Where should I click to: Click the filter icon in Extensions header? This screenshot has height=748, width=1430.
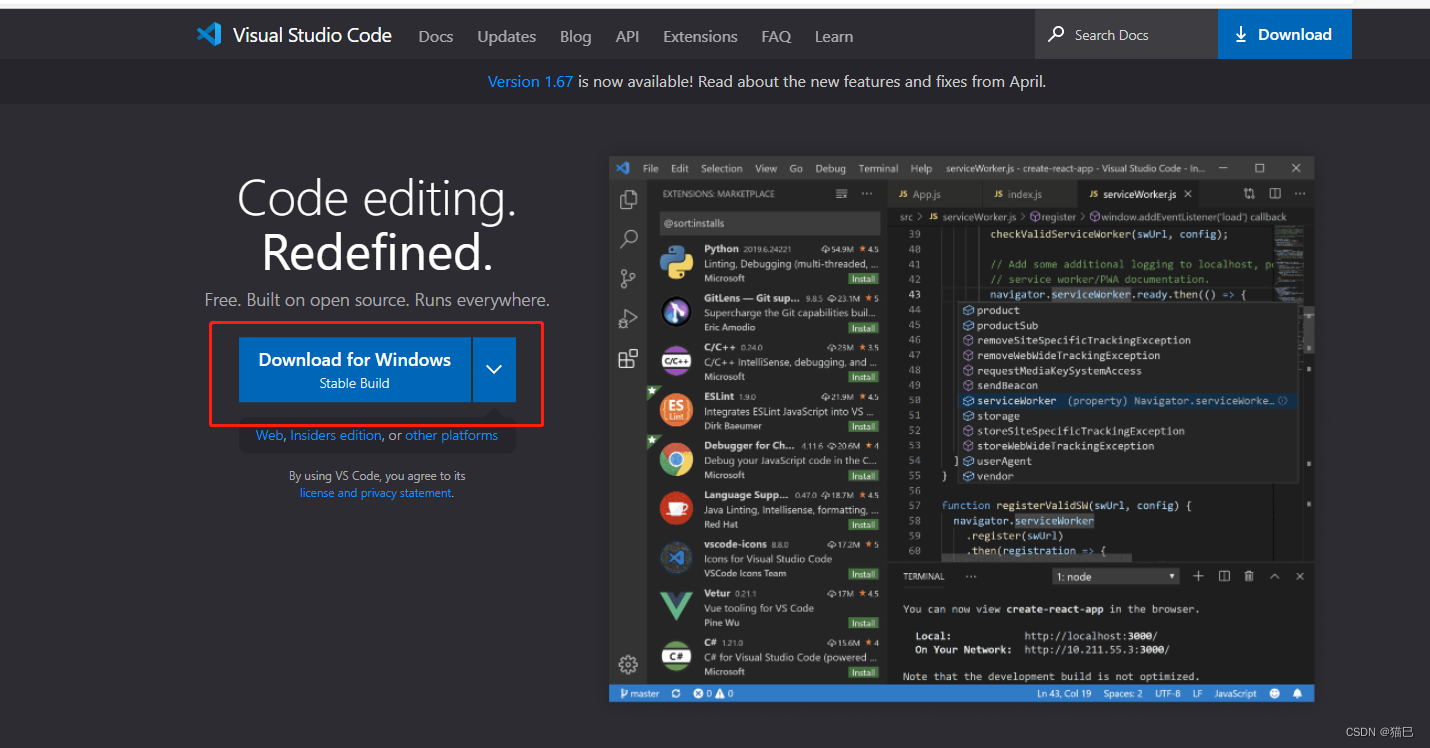click(x=842, y=194)
